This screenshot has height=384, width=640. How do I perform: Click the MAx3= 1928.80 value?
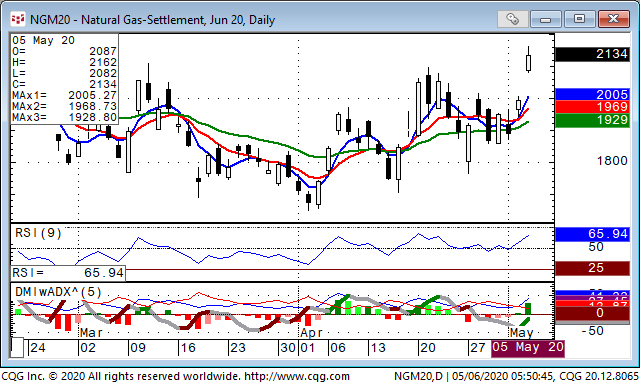coord(64,118)
